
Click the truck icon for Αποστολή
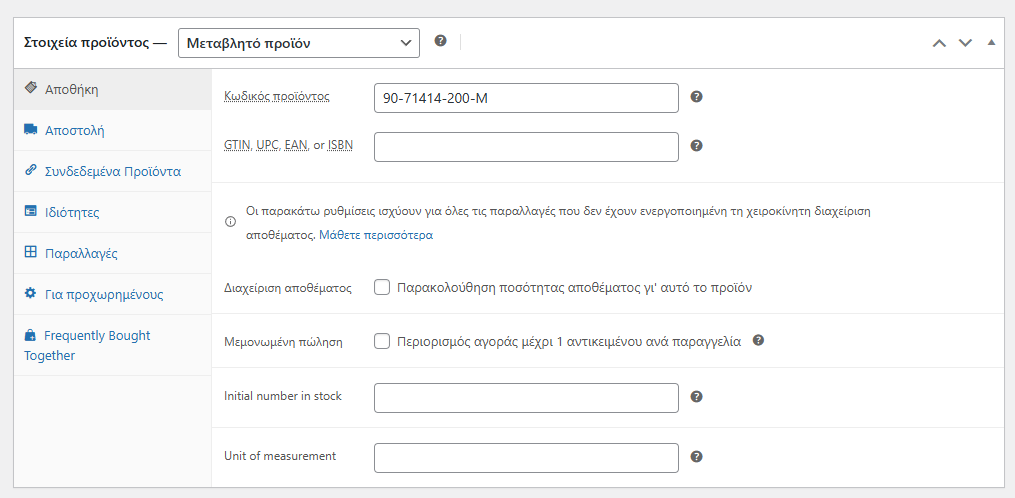(30, 130)
